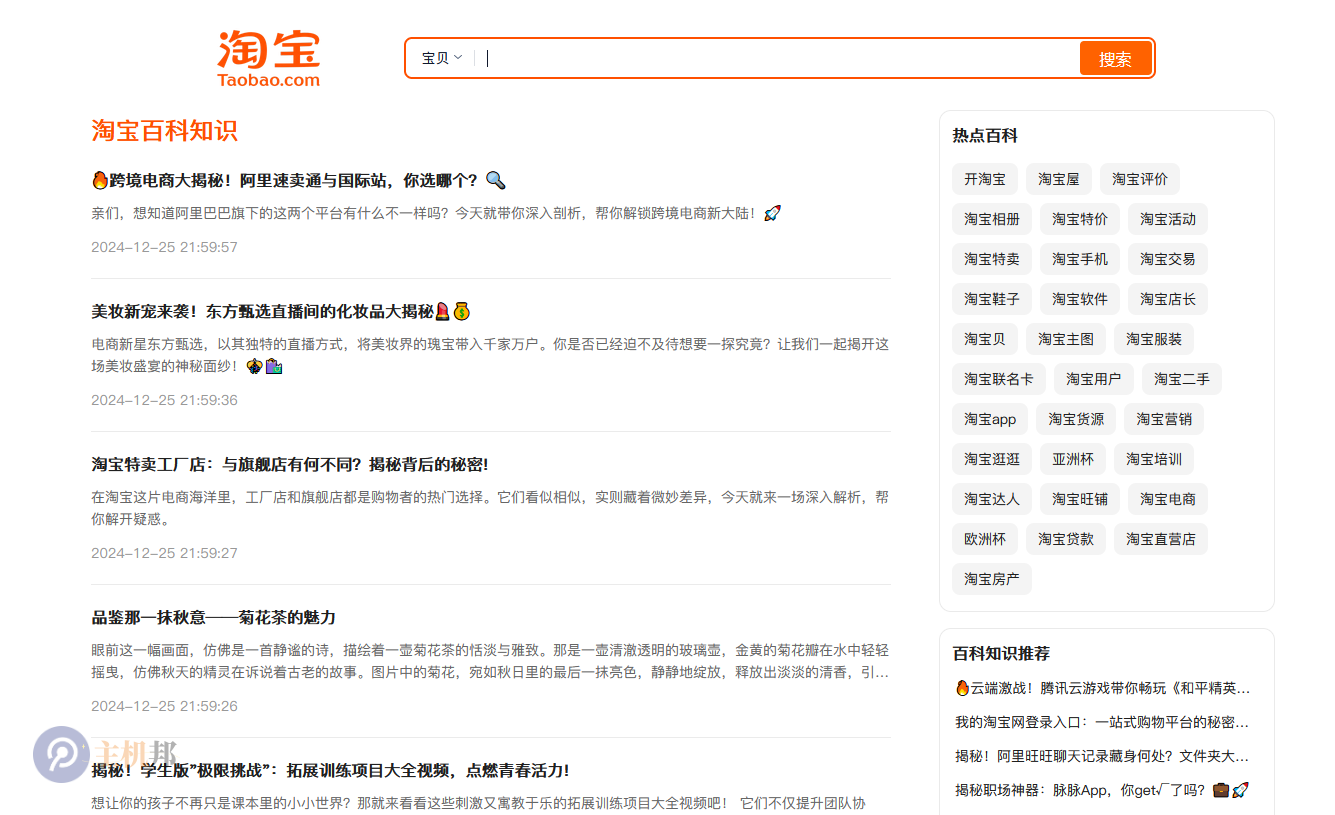The image size is (1335, 815).
Task: Open article 跨境电商大揭秘！阿里速卖通与国际站
Action: click(299, 180)
